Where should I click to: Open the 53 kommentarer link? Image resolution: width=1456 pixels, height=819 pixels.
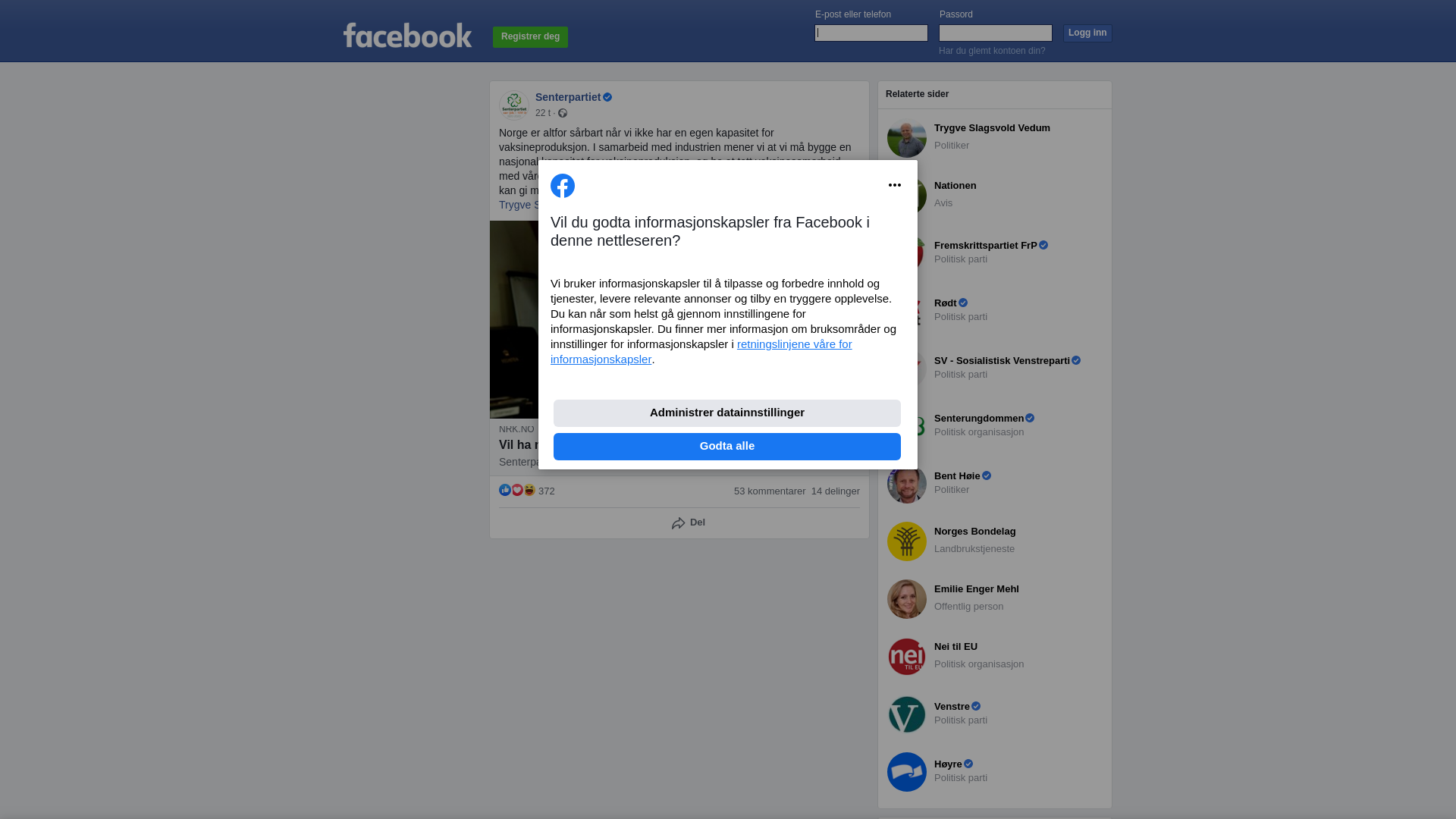pos(770,491)
